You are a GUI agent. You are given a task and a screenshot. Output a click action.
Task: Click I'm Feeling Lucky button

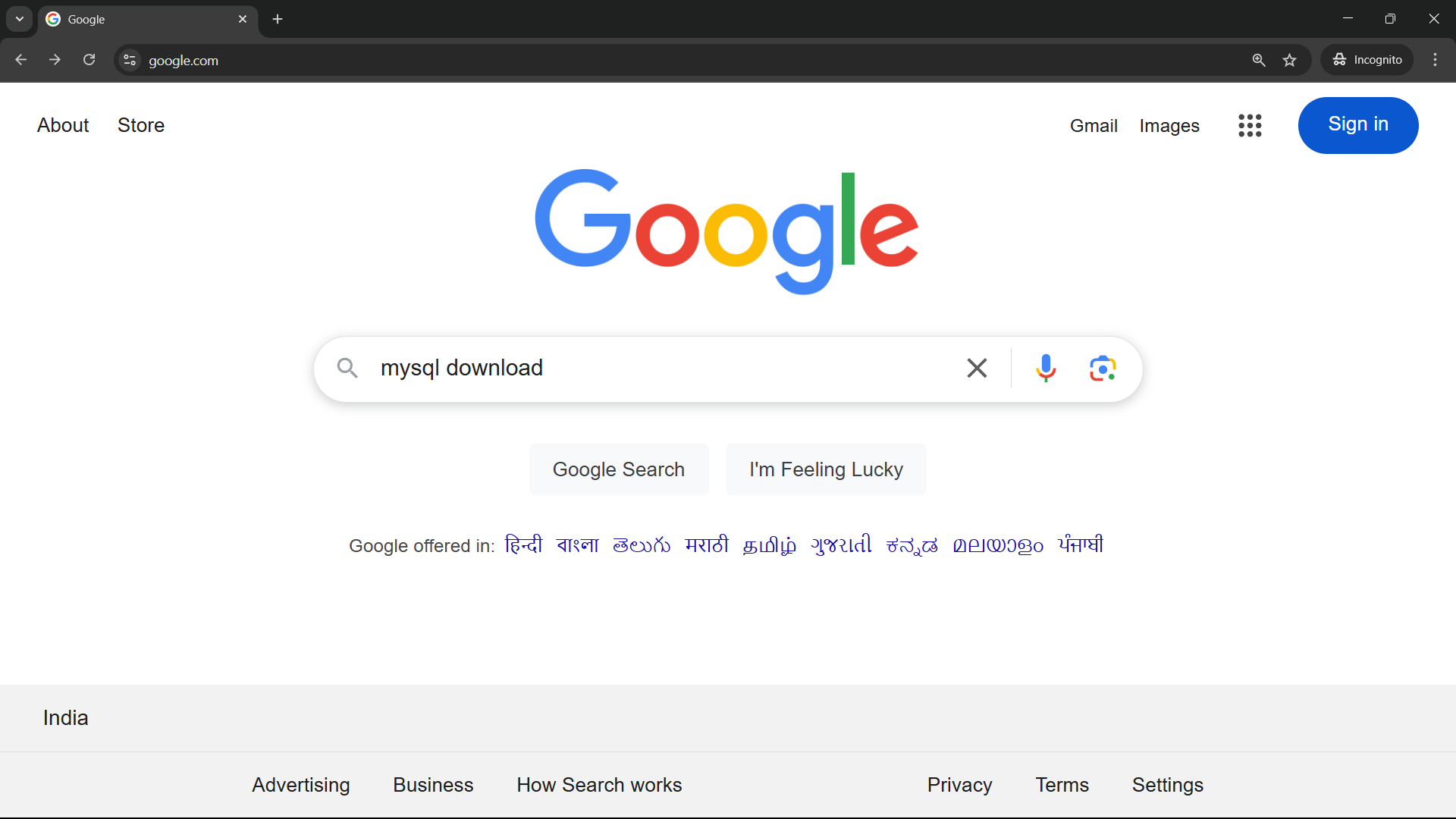coord(826,469)
